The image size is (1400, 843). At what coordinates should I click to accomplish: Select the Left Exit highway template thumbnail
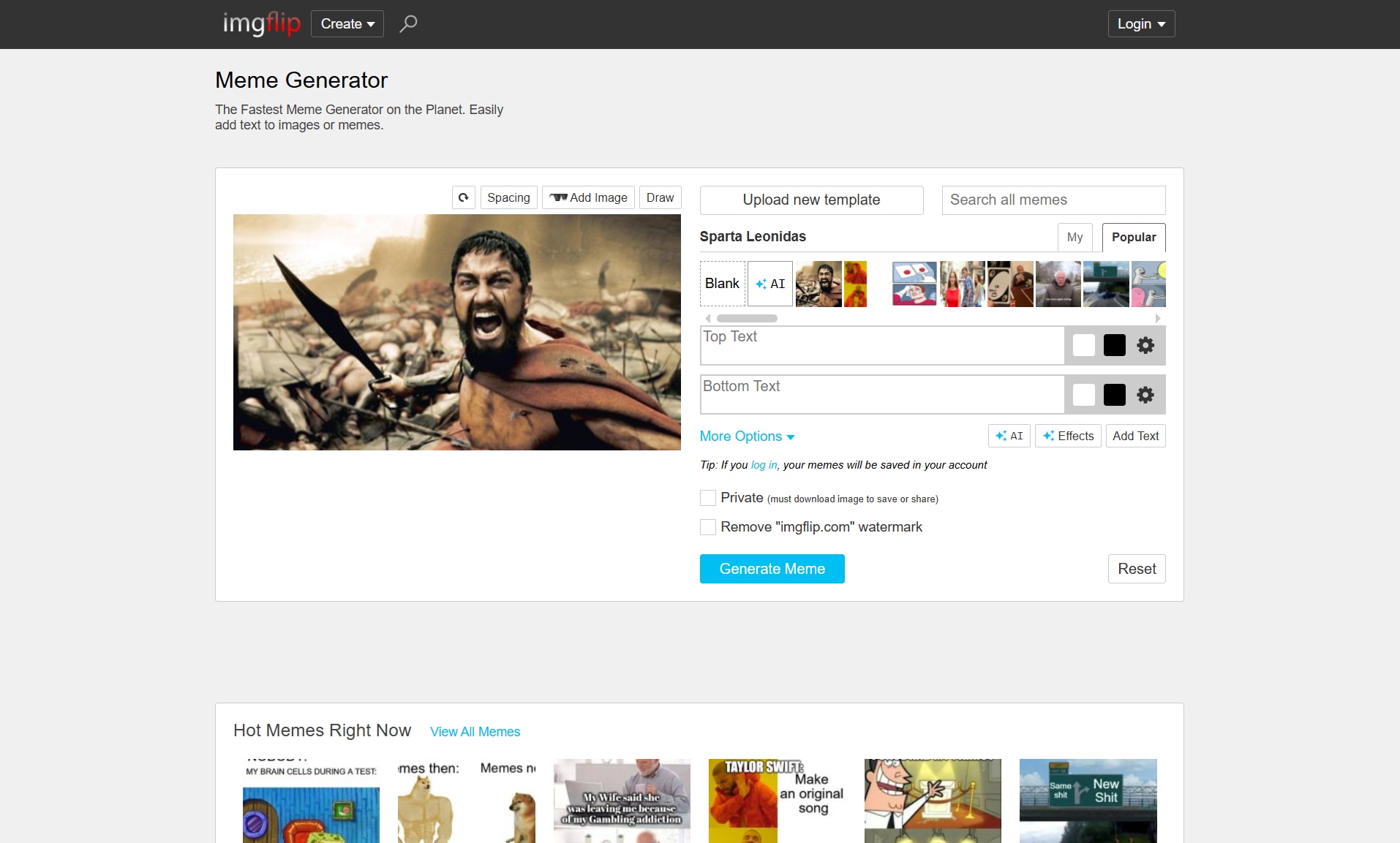(x=1106, y=284)
